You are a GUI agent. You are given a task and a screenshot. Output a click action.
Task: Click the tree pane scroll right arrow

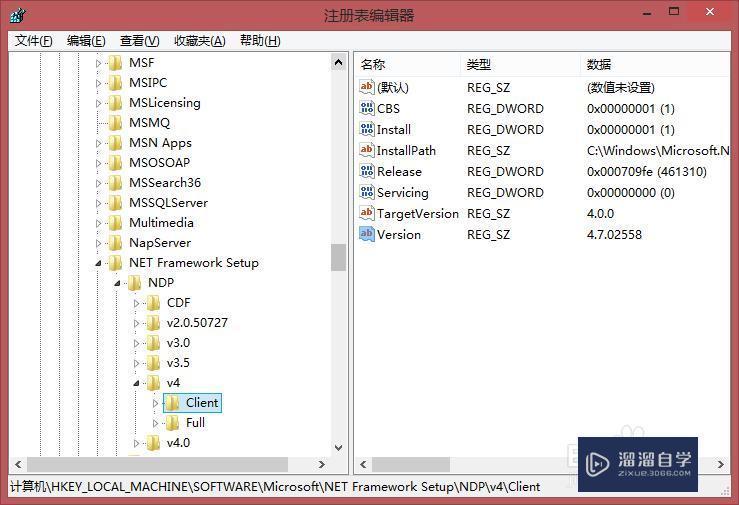click(x=322, y=464)
